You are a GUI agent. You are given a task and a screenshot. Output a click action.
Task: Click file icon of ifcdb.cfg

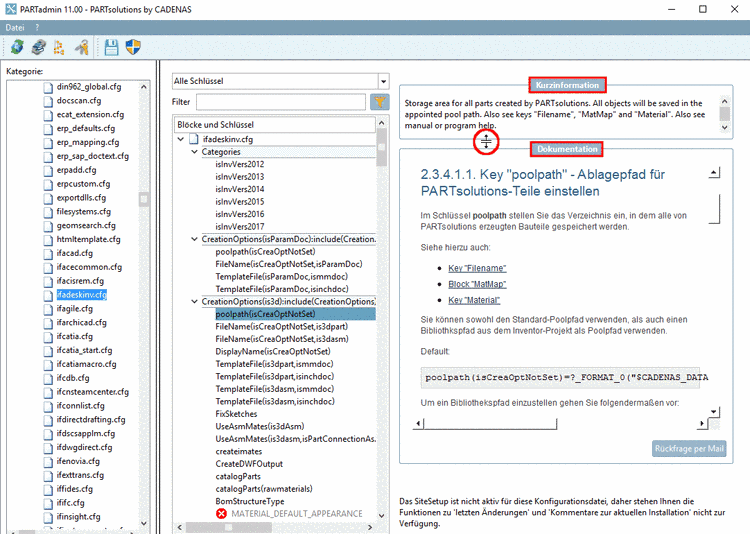[x=48, y=378]
